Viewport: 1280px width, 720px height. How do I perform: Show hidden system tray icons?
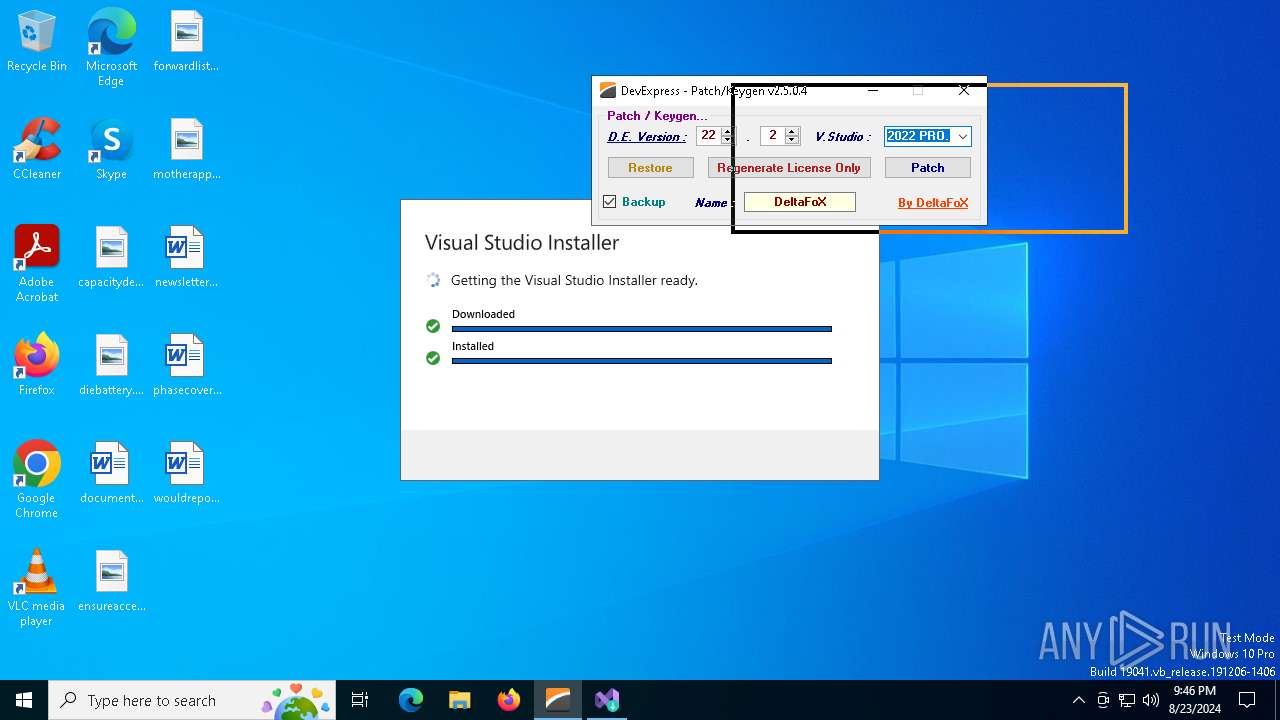point(1078,700)
